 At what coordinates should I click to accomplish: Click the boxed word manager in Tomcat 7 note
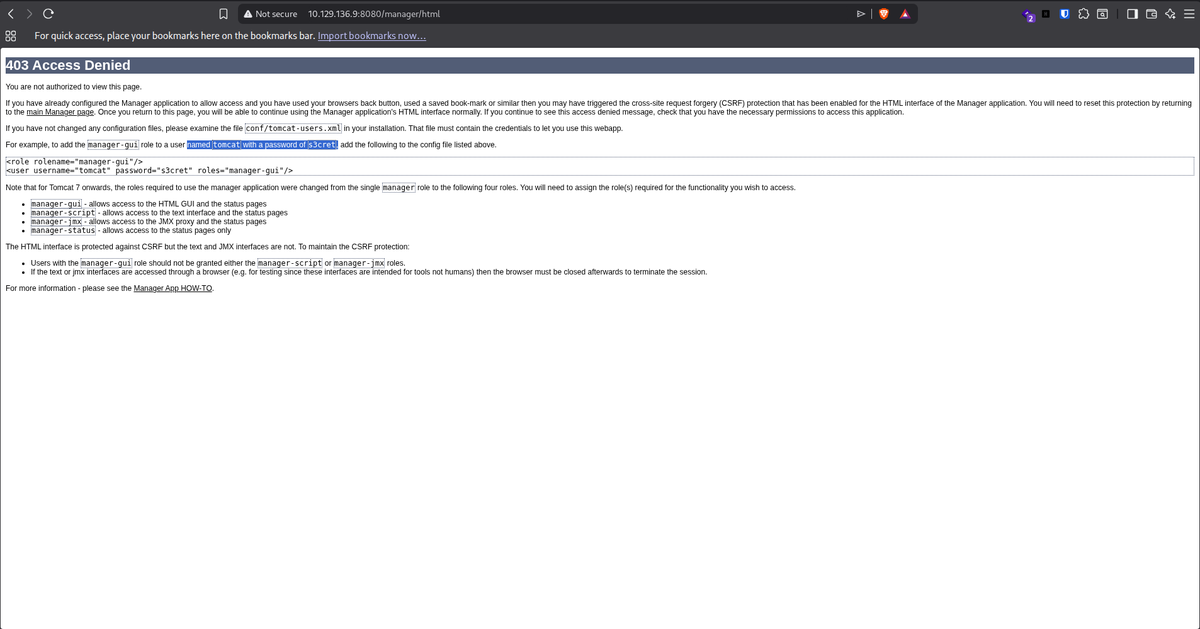[x=399, y=188]
